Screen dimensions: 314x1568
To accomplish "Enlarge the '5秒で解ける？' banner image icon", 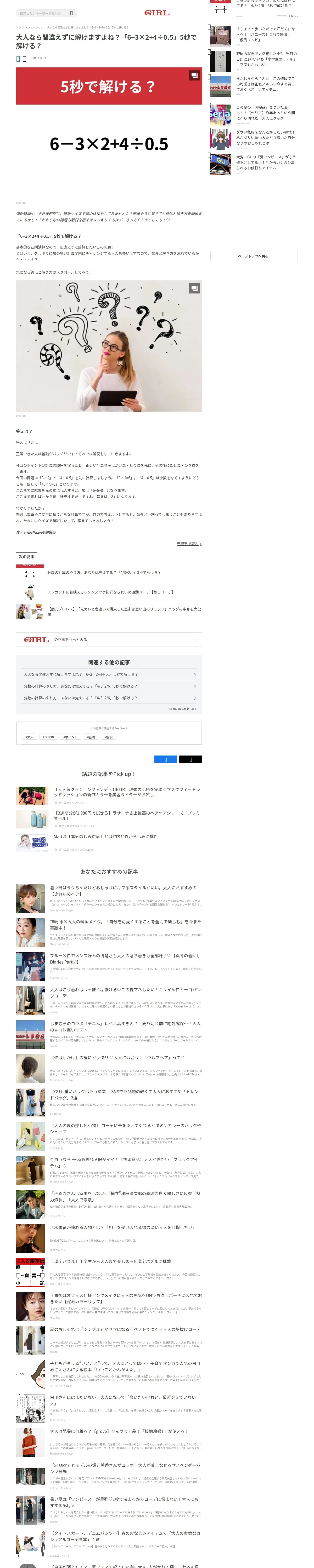I will click(x=194, y=76).
